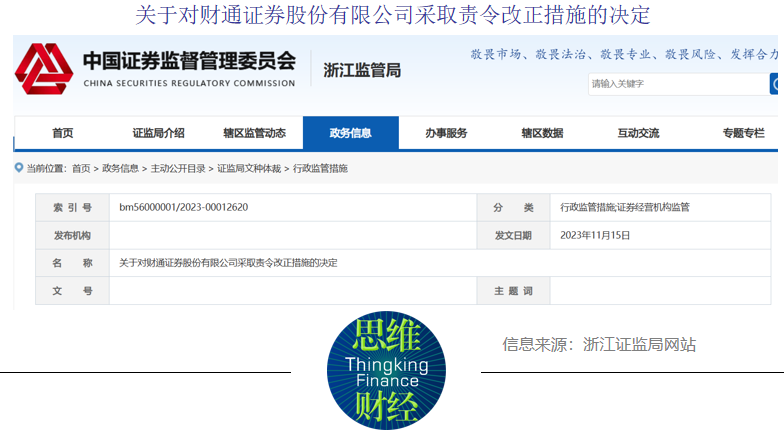Click the location pin icon before 当前位置
Screen dimensions: 784x431
(x=19, y=168)
